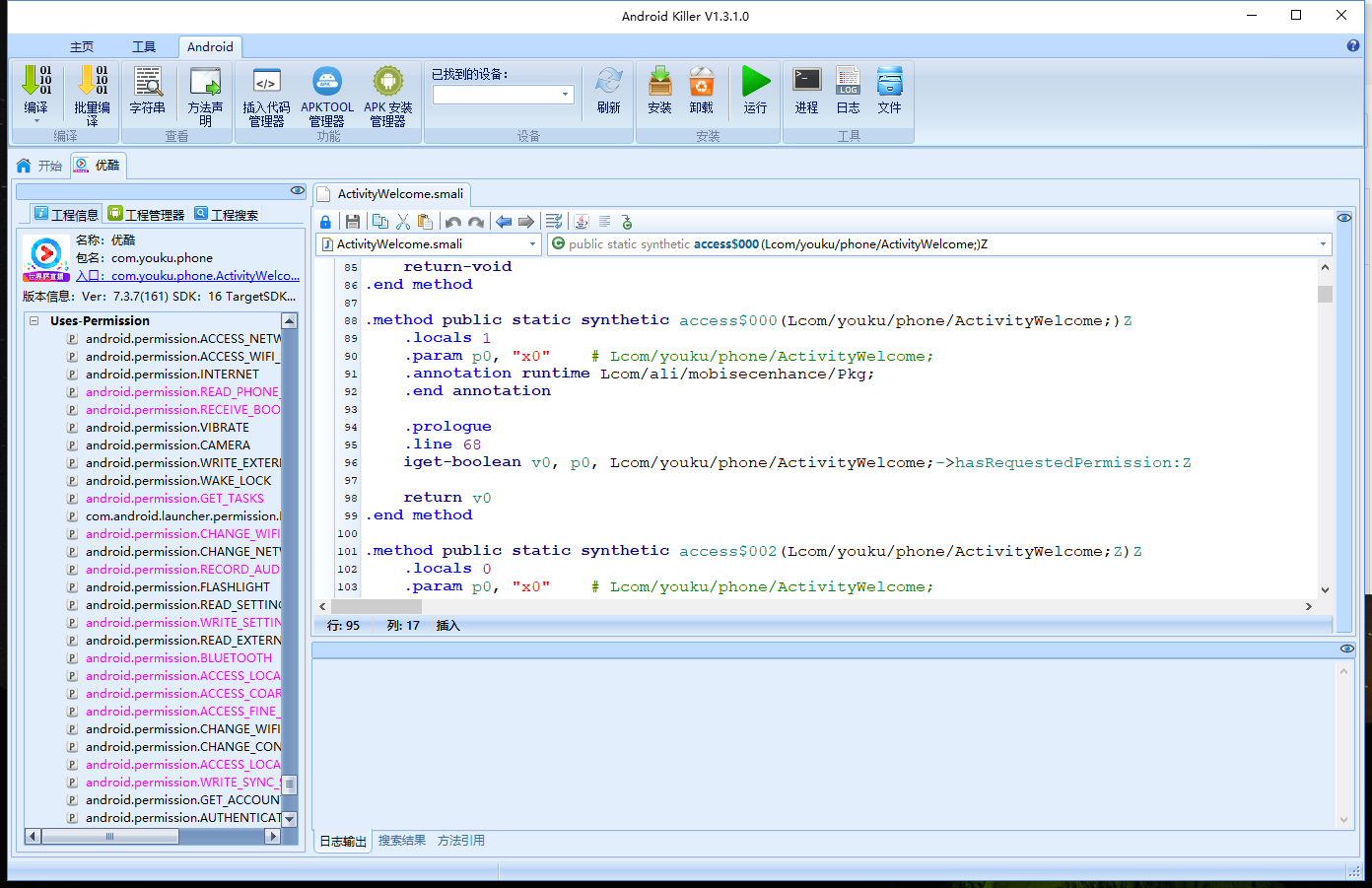Image resolution: width=1372 pixels, height=888 pixels.
Task: Switch to the 搜索结果 tab
Action: pyautogui.click(x=402, y=841)
